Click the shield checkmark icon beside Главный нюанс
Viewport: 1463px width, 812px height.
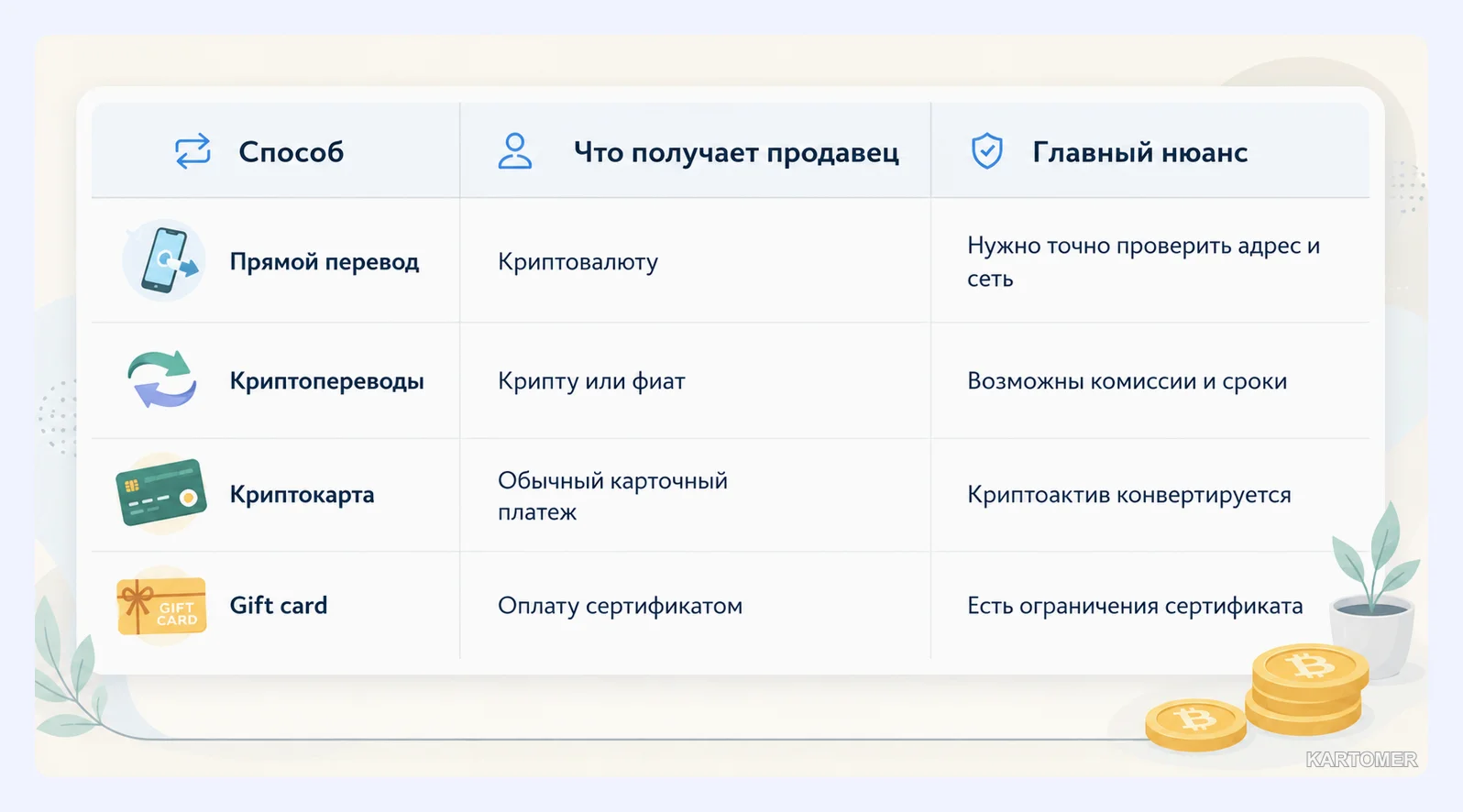[x=986, y=151]
